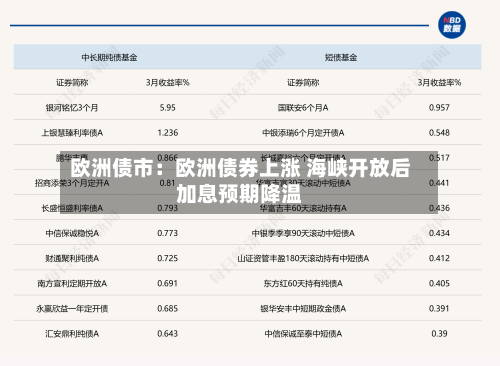500x366 pixels.
Task: Select the value 0.412
Action: [x=439, y=258]
